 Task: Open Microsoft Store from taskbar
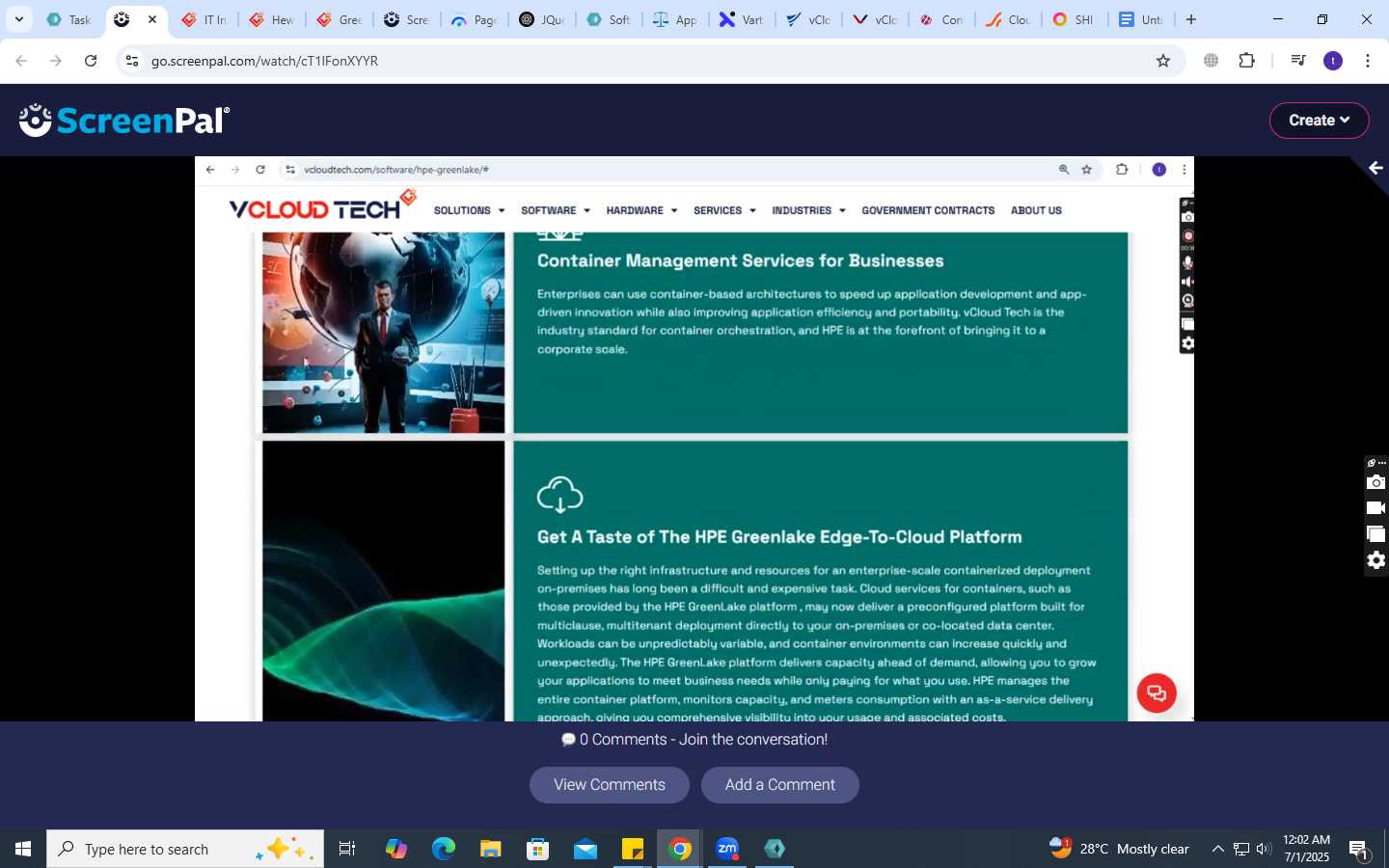click(538, 849)
